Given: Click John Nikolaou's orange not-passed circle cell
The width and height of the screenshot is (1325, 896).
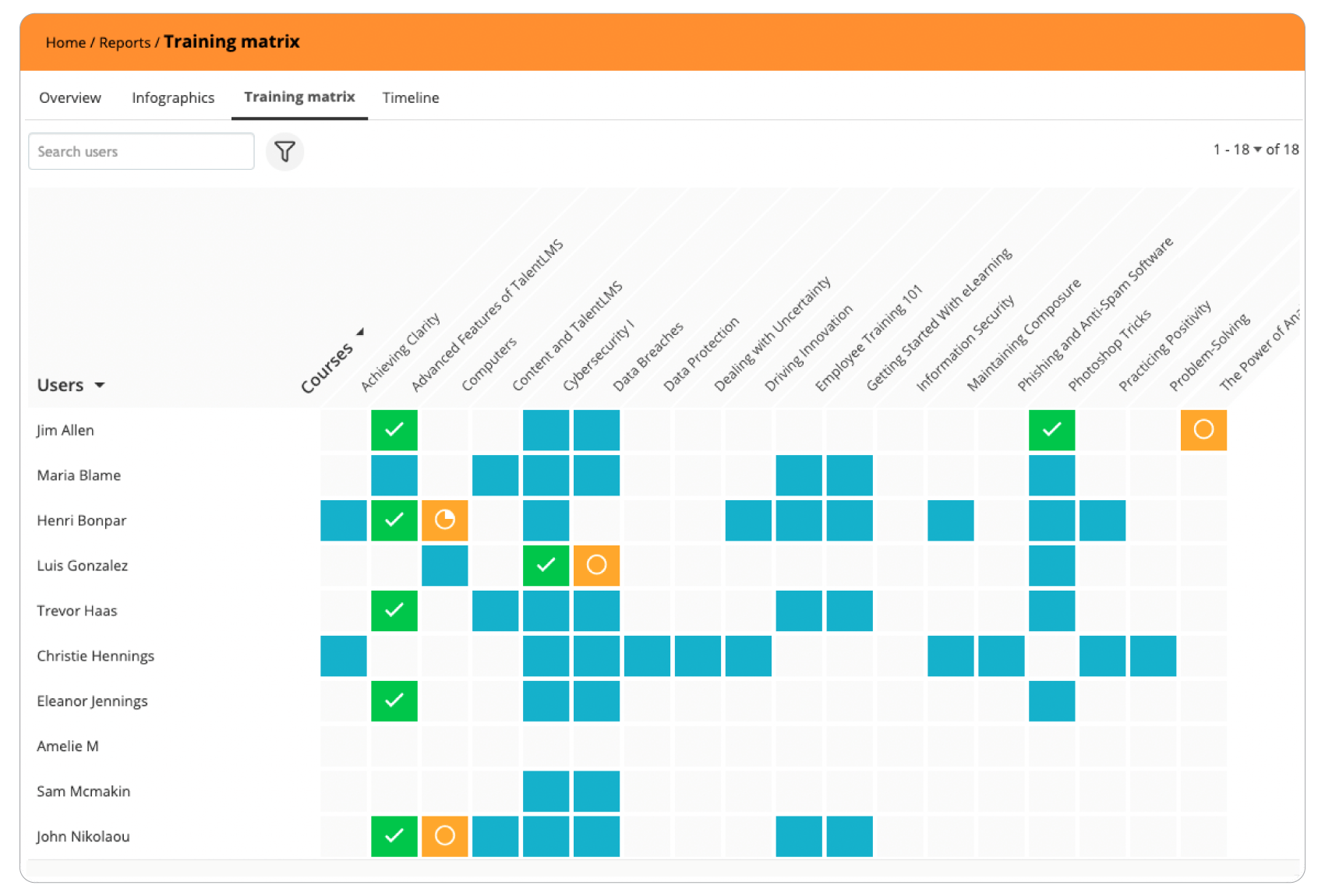Looking at the screenshot, I should click(x=444, y=837).
